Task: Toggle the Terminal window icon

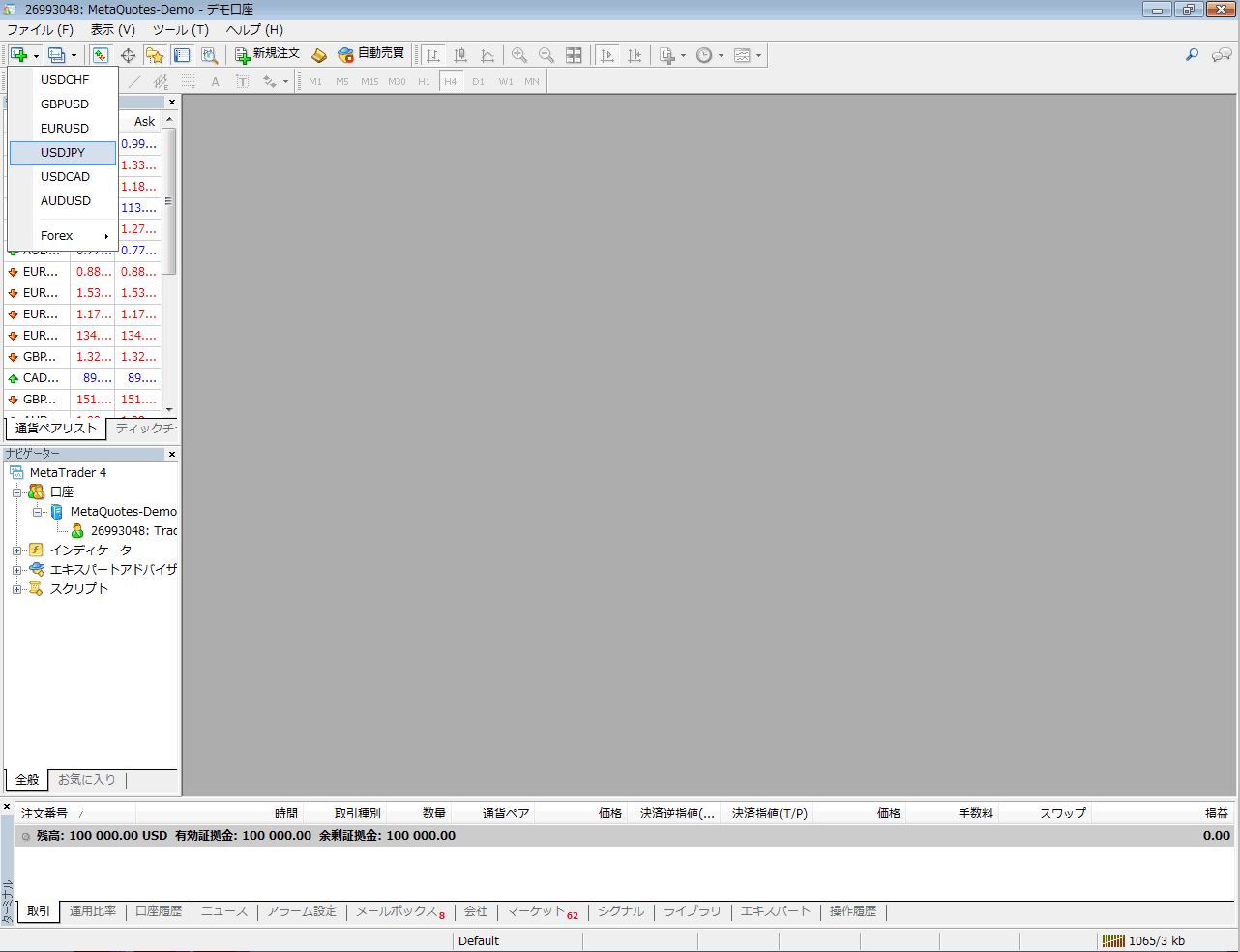Action: (x=182, y=55)
